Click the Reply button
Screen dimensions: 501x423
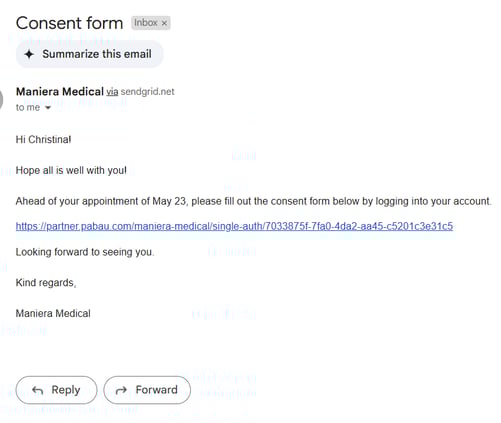[56, 390]
